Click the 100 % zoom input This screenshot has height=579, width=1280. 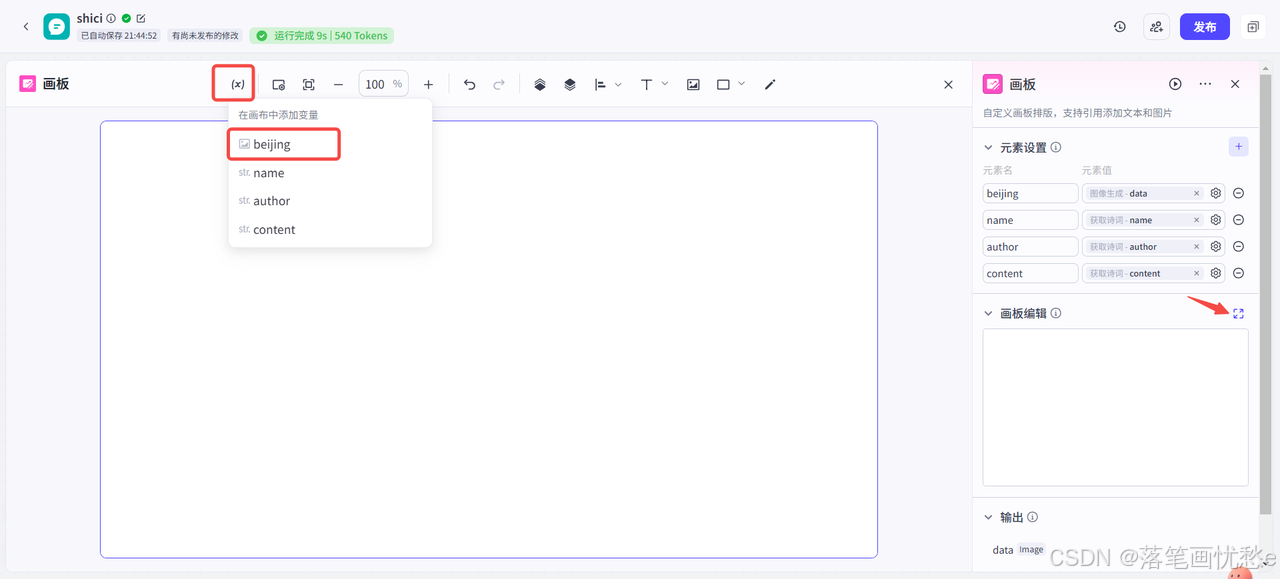point(383,84)
